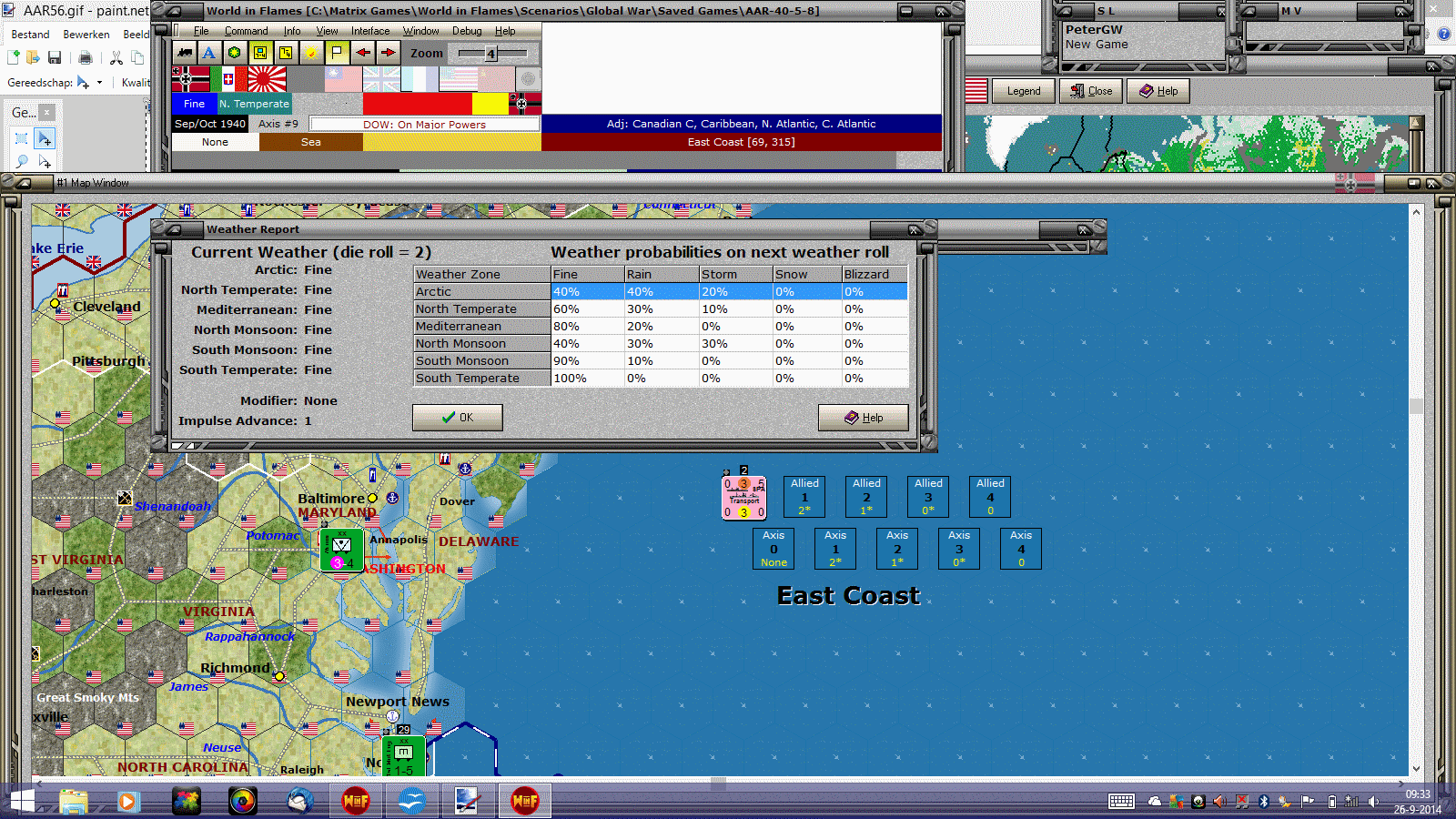Select the British Union Jack flag
The height and width of the screenshot is (819, 1456).
pyautogui.click(x=382, y=79)
